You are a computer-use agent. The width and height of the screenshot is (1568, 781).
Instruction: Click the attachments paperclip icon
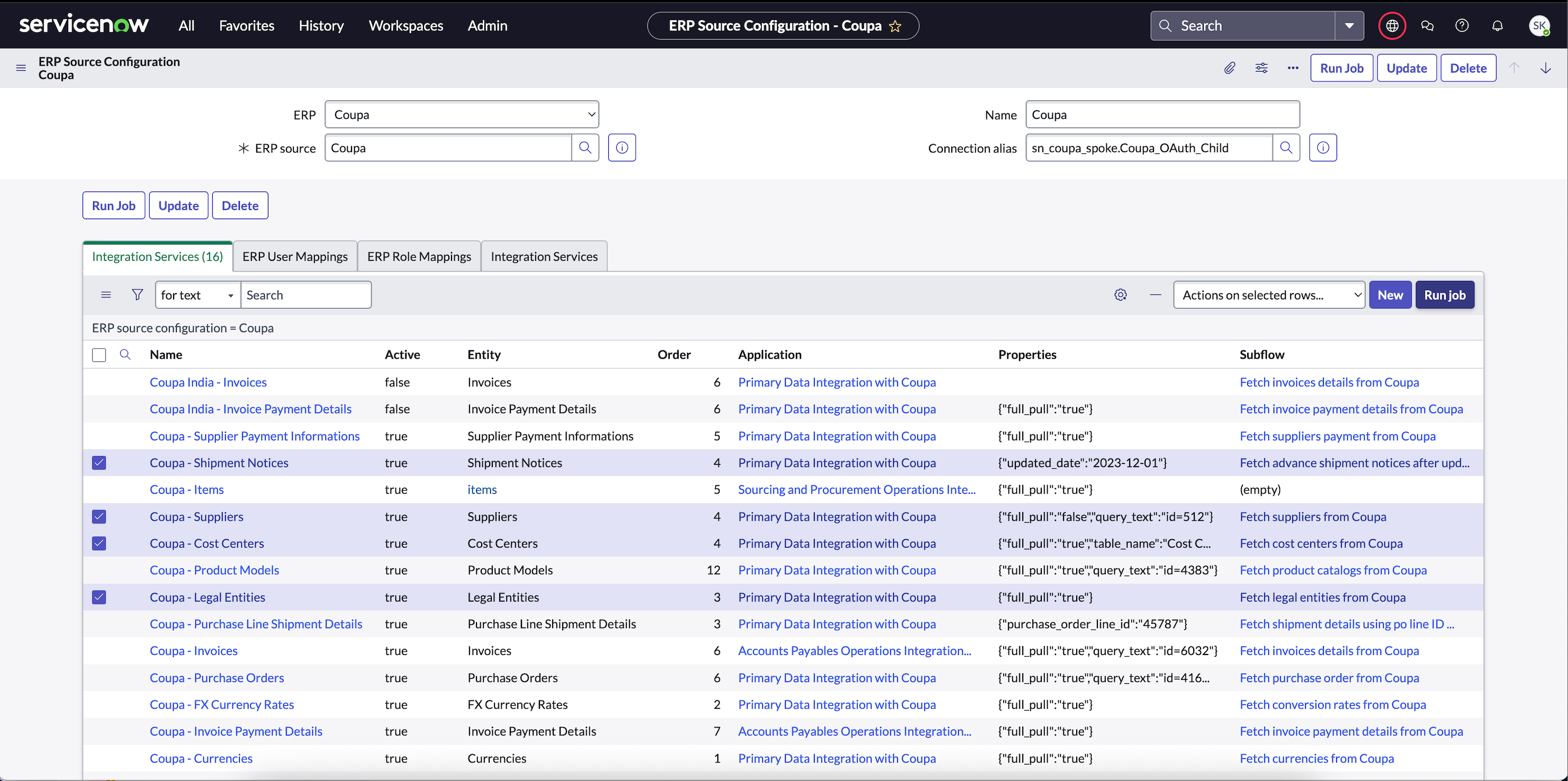pos(1230,68)
